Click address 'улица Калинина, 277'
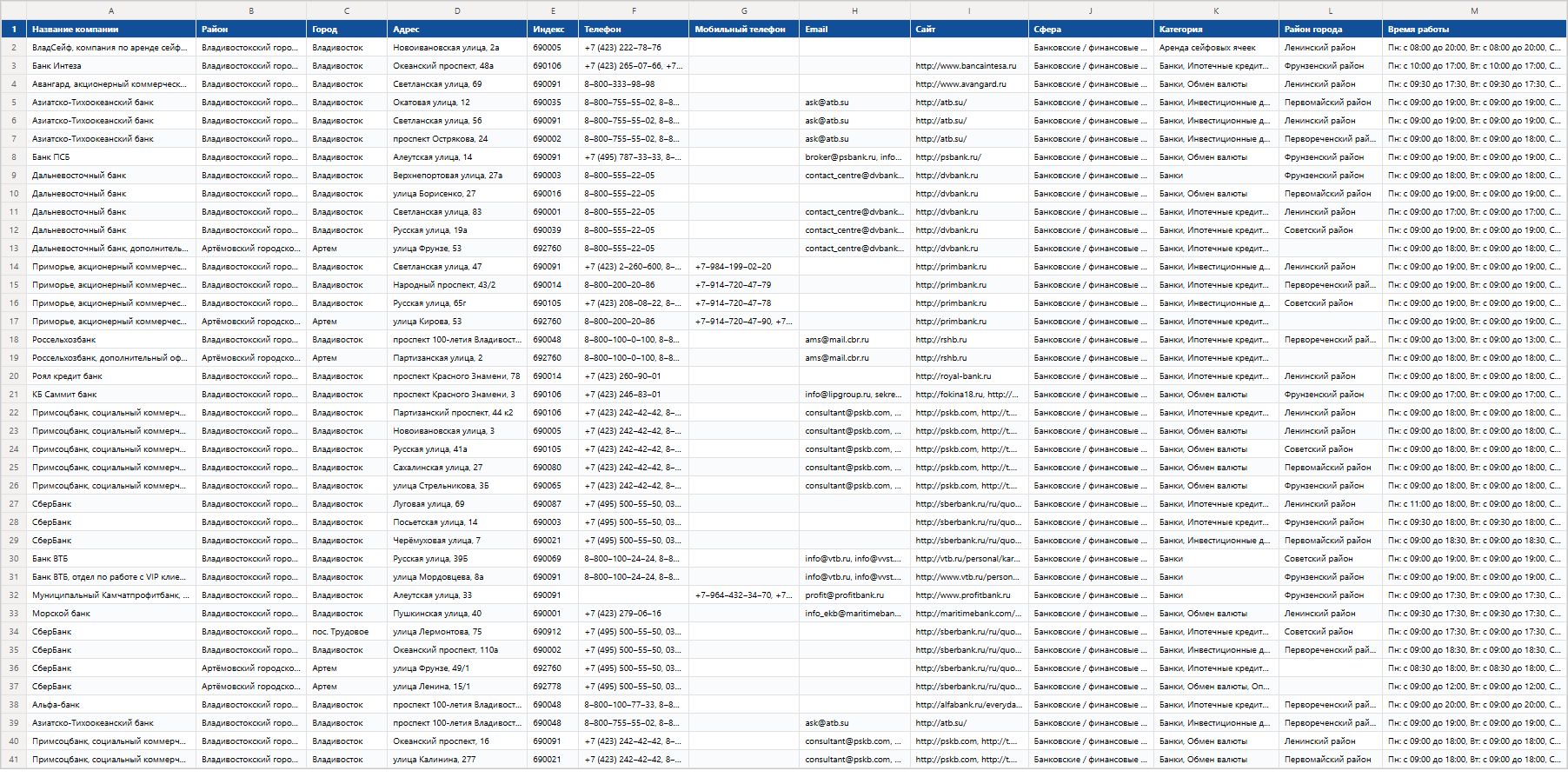1568x784 pixels. click(x=457, y=760)
